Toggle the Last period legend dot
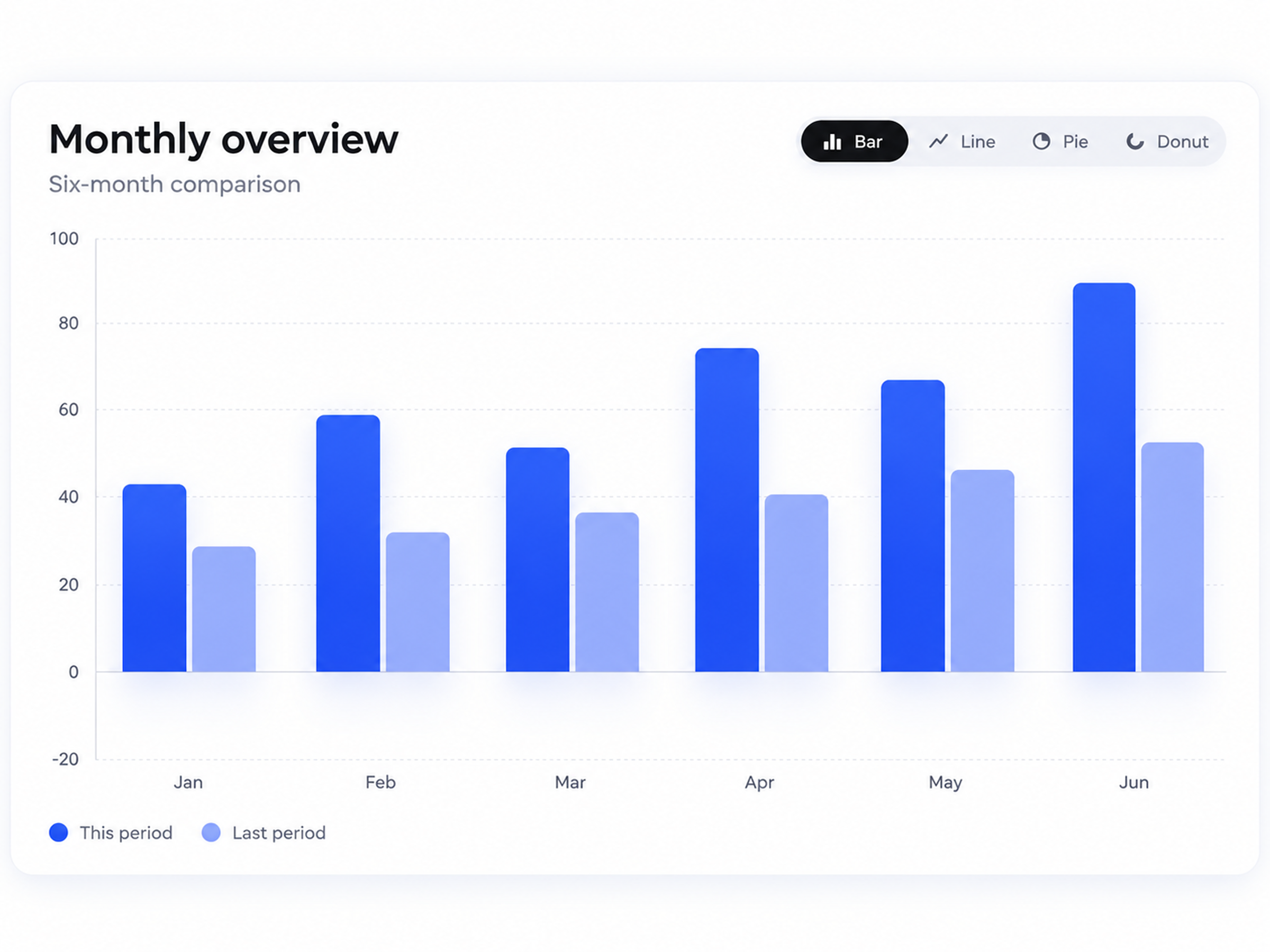1270x952 pixels. pyautogui.click(x=211, y=832)
